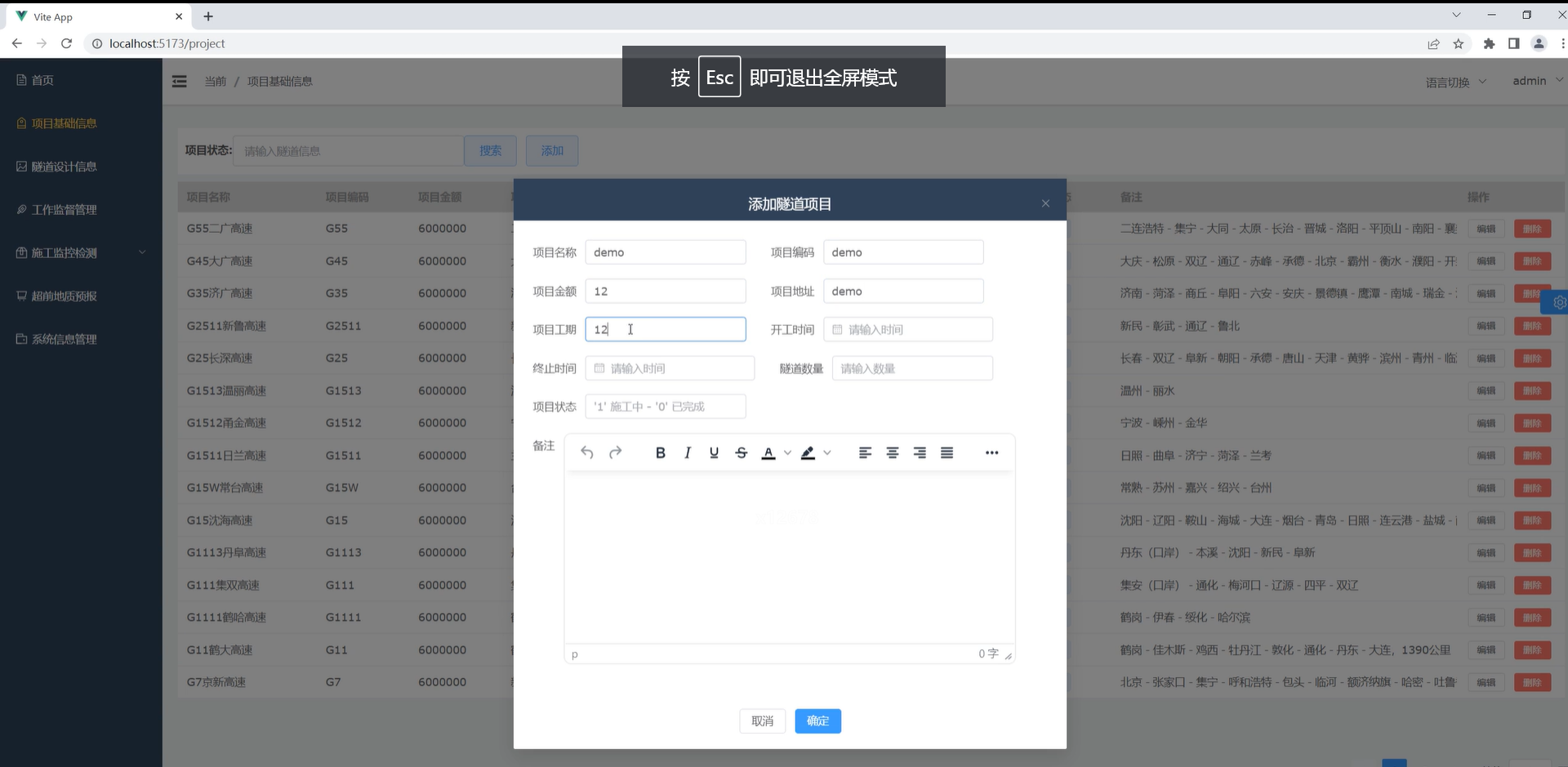Image resolution: width=1568 pixels, height=767 pixels.
Task: Toggle browser side panel icon
Action: point(1513,44)
